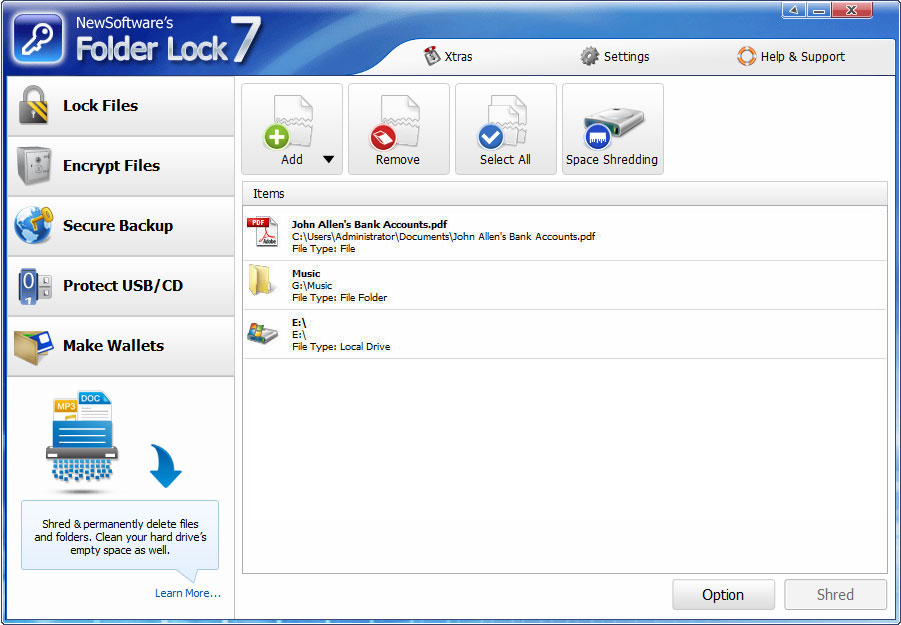Select the E:\ local drive icon
Screen dimensions: 901x625
coord(262,332)
